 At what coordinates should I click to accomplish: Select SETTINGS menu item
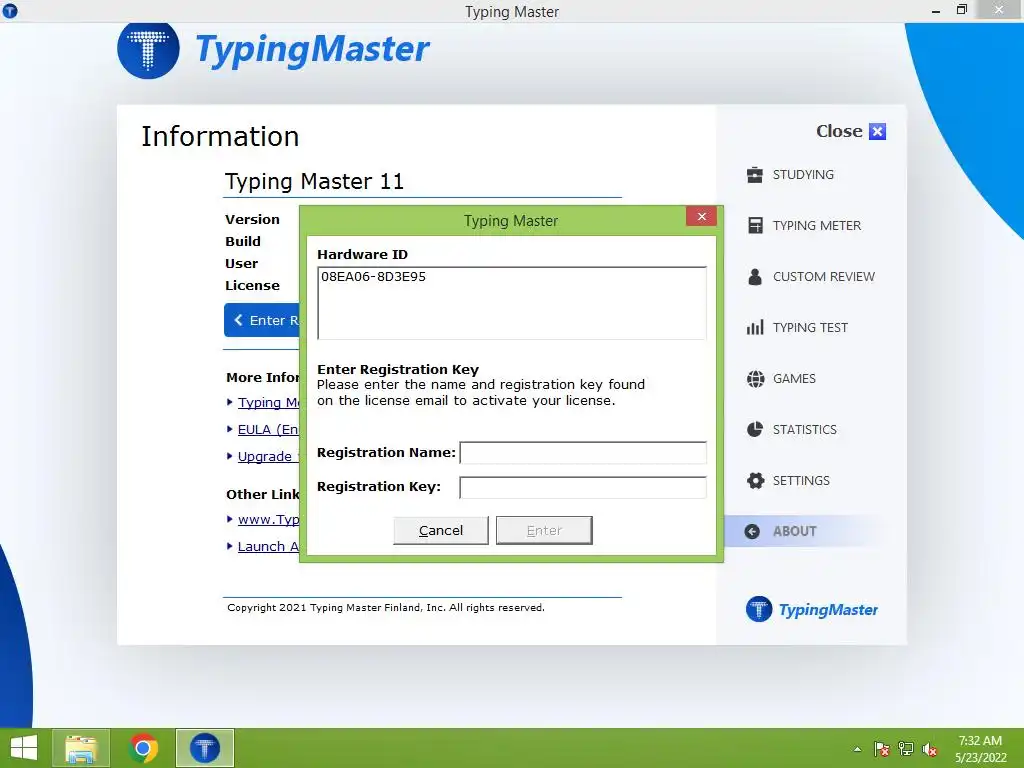point(801,481)
